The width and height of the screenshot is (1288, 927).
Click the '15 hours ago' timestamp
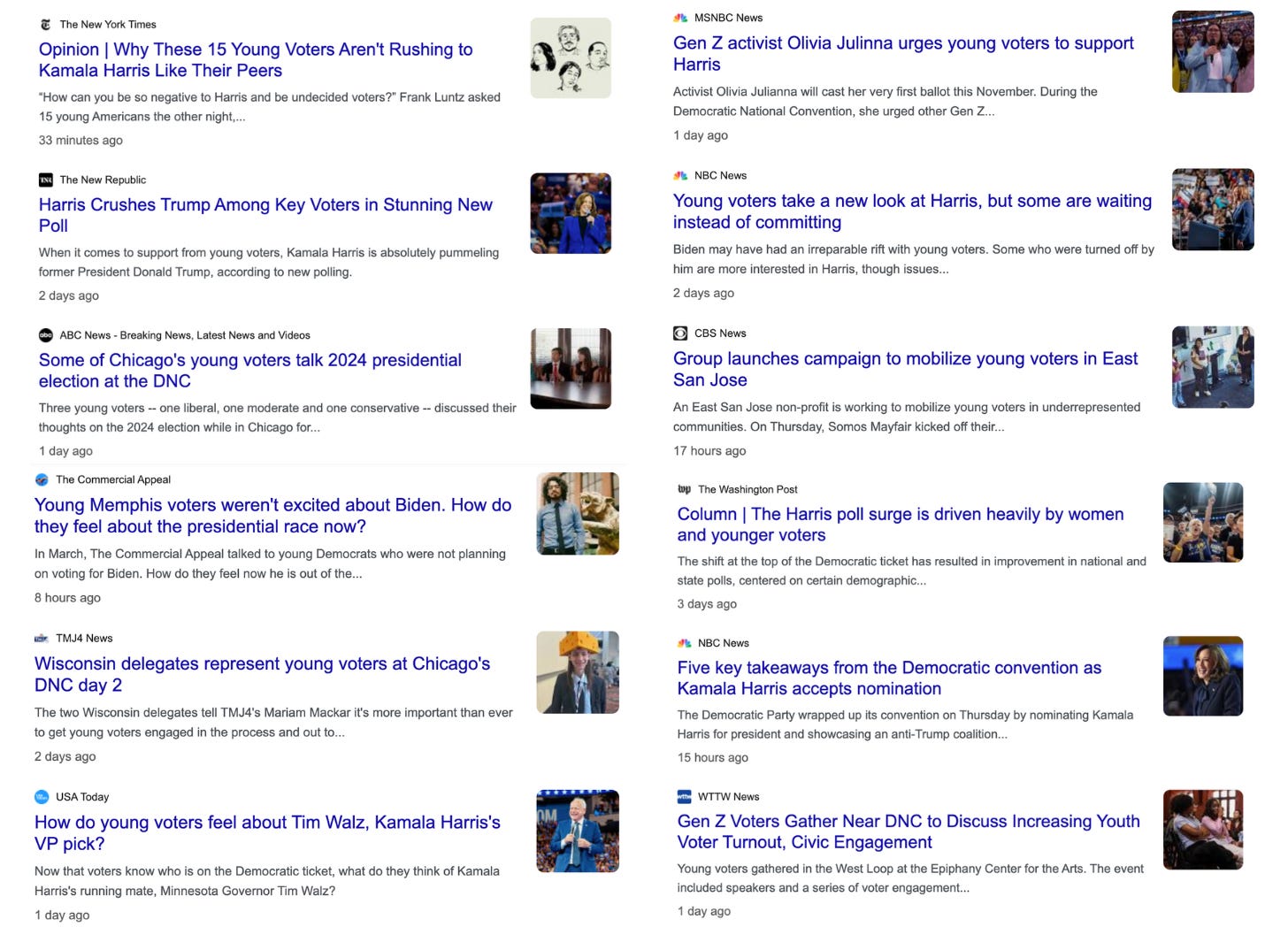coord(713,757)
